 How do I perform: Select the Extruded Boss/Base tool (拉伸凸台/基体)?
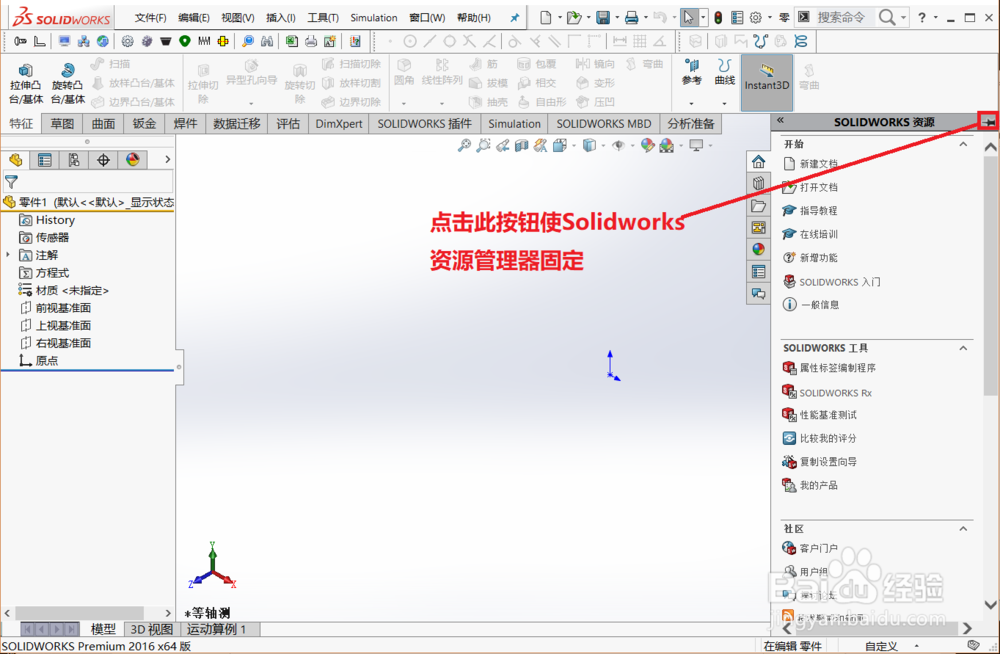[x=26, y=83]
